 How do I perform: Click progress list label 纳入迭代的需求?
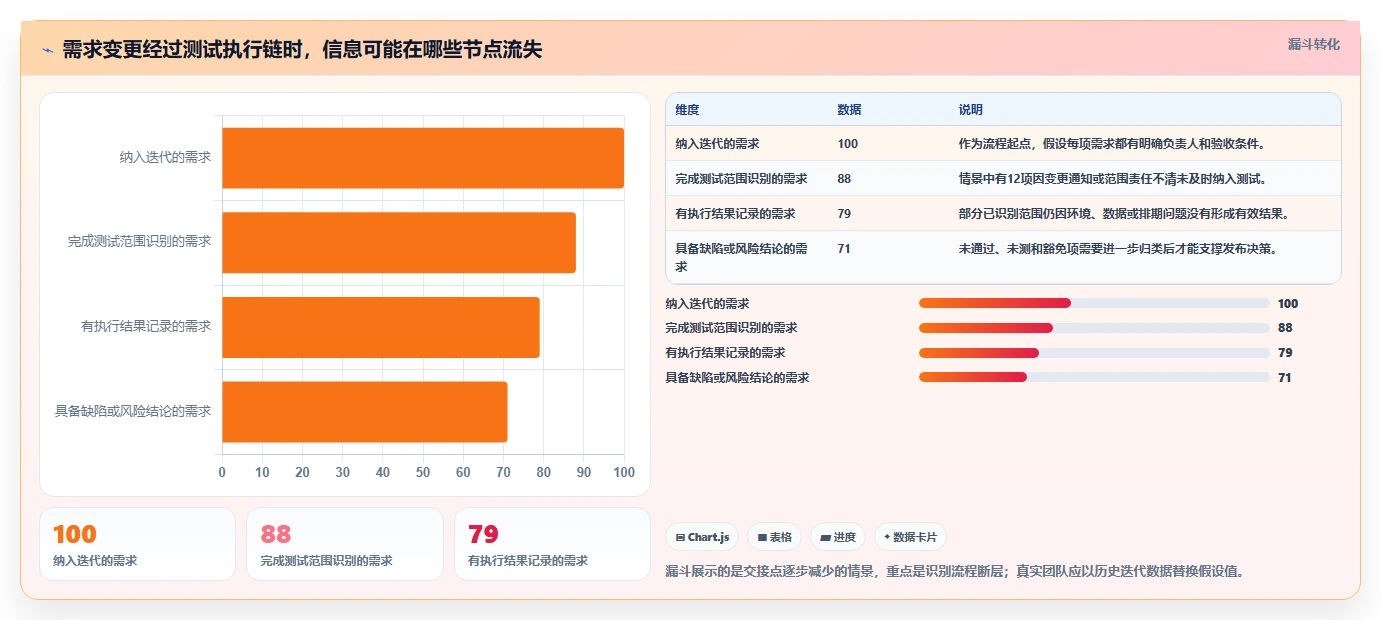[x=707, y=304]
